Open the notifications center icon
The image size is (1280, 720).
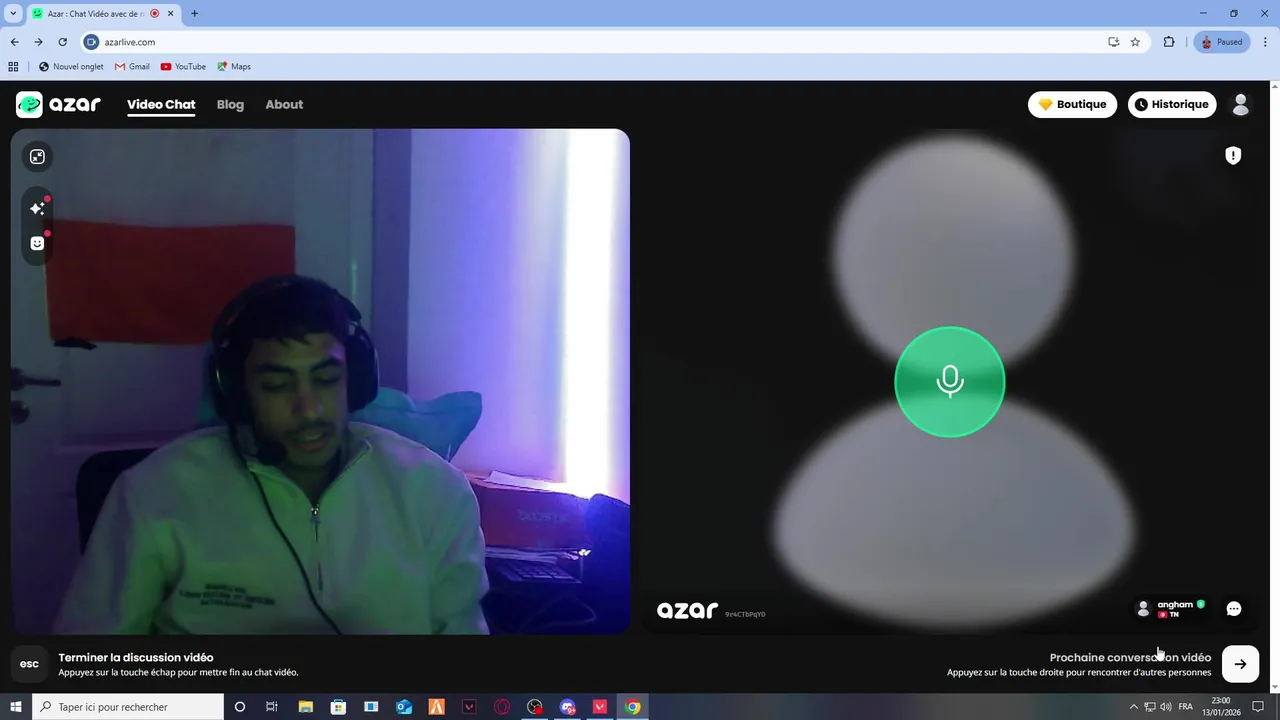(x=1259, y=707)
